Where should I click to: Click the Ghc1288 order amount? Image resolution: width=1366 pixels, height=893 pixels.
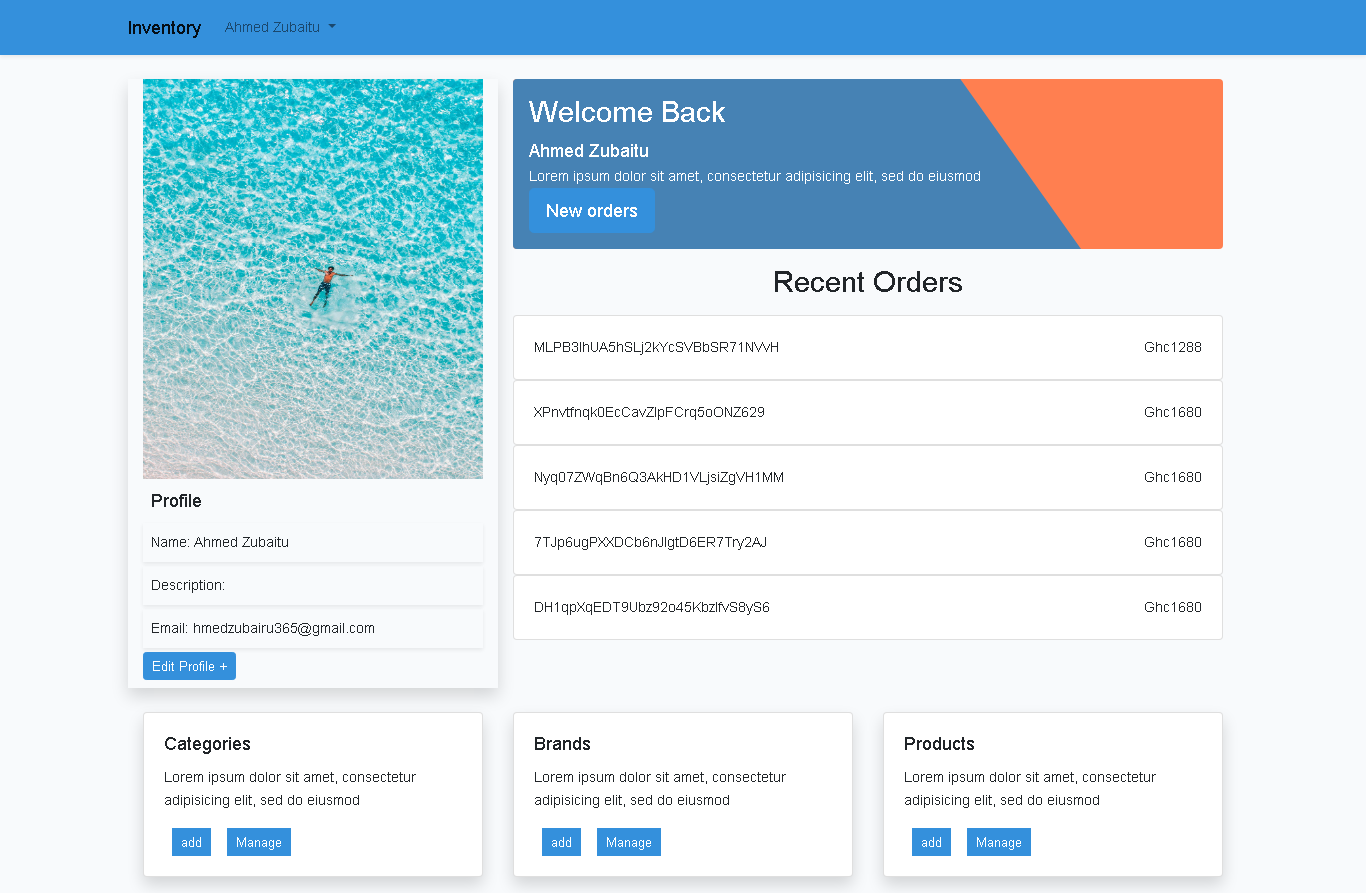point(1173,347)
